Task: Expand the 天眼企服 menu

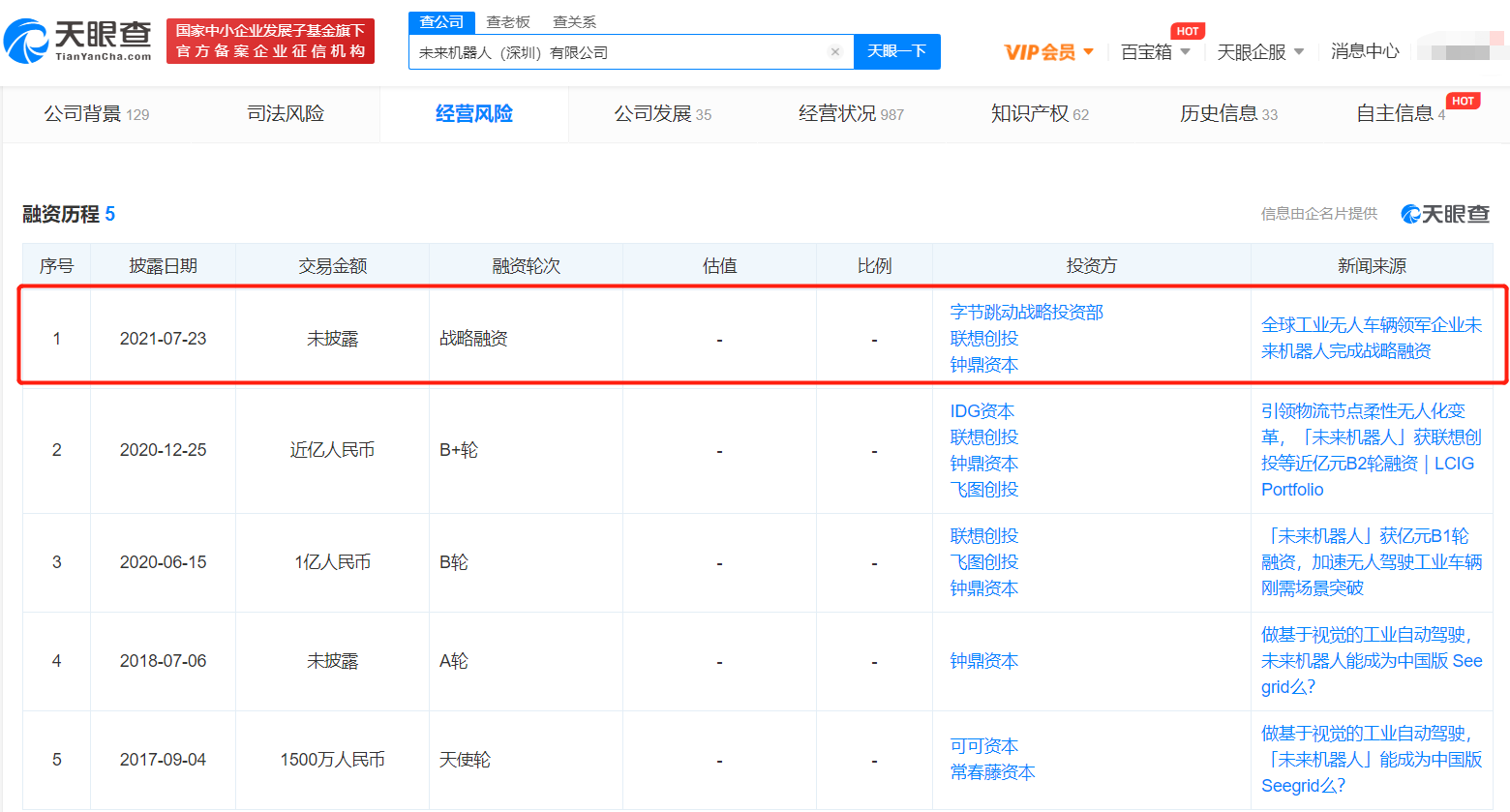Action: (1260, 52)
